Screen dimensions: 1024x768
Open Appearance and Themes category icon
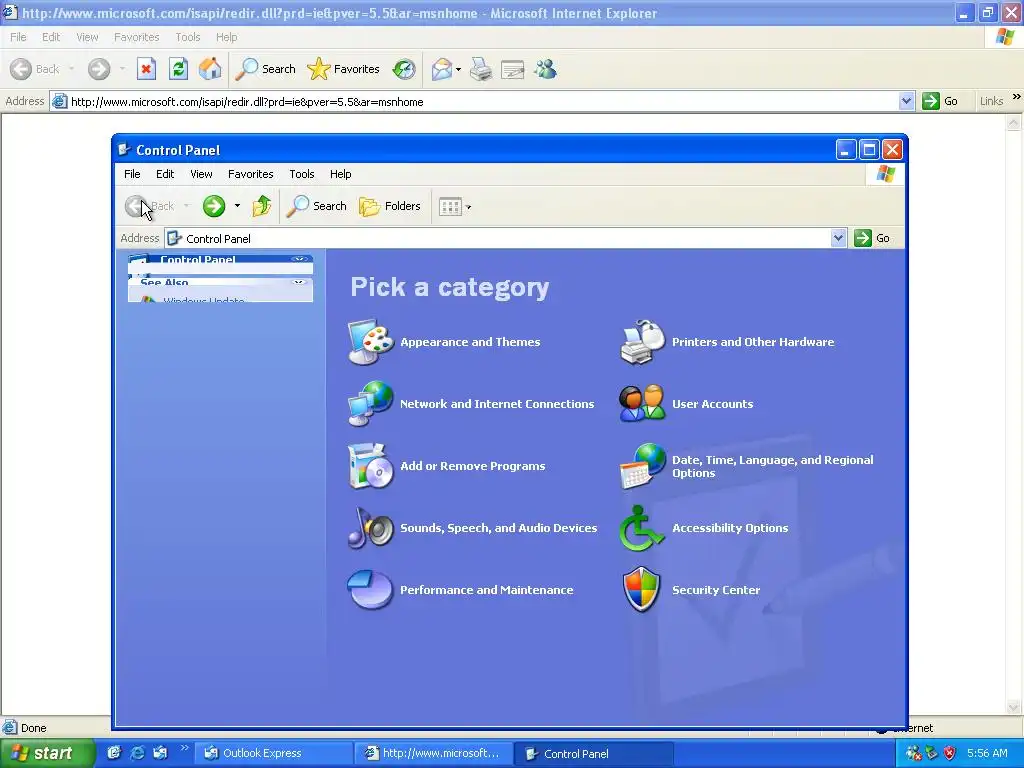click(x=370, y=342)
